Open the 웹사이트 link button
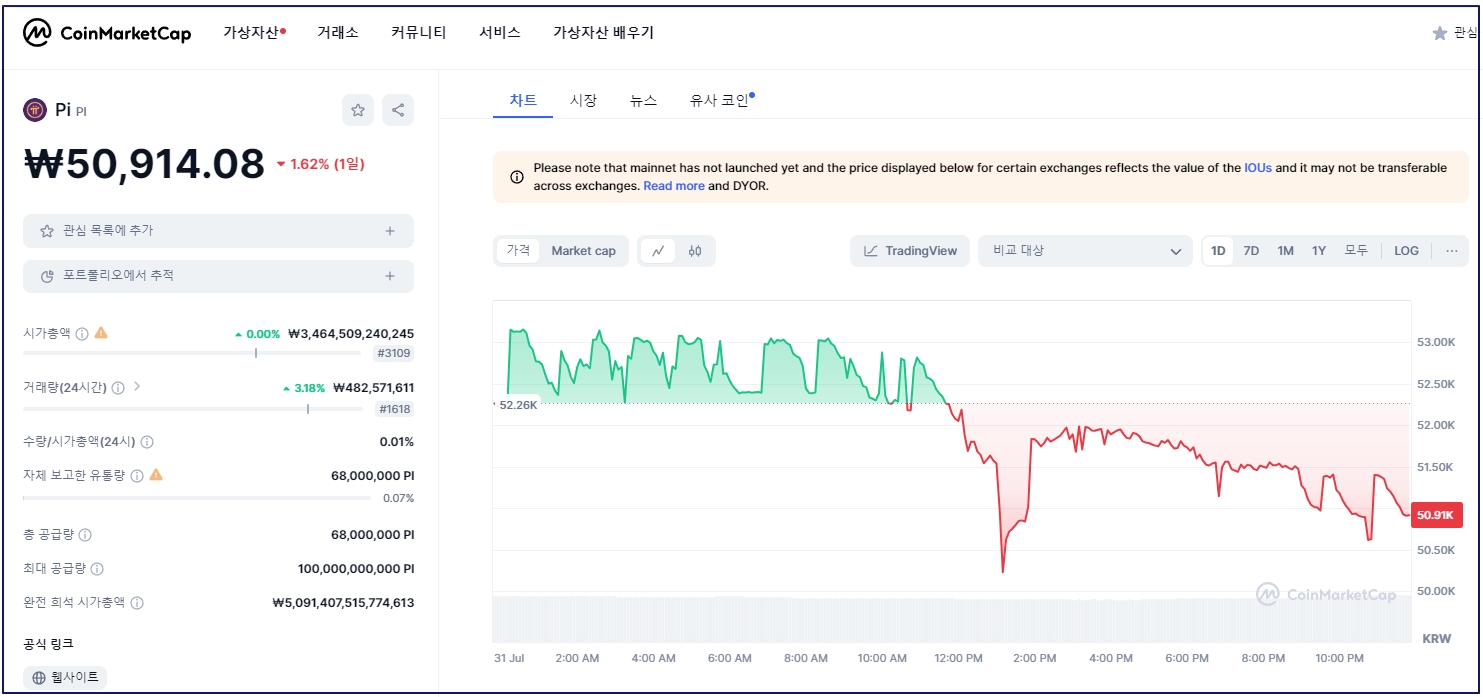This screenshot has width=1483, height=697. pyautogui.click(x=66, y=677)
